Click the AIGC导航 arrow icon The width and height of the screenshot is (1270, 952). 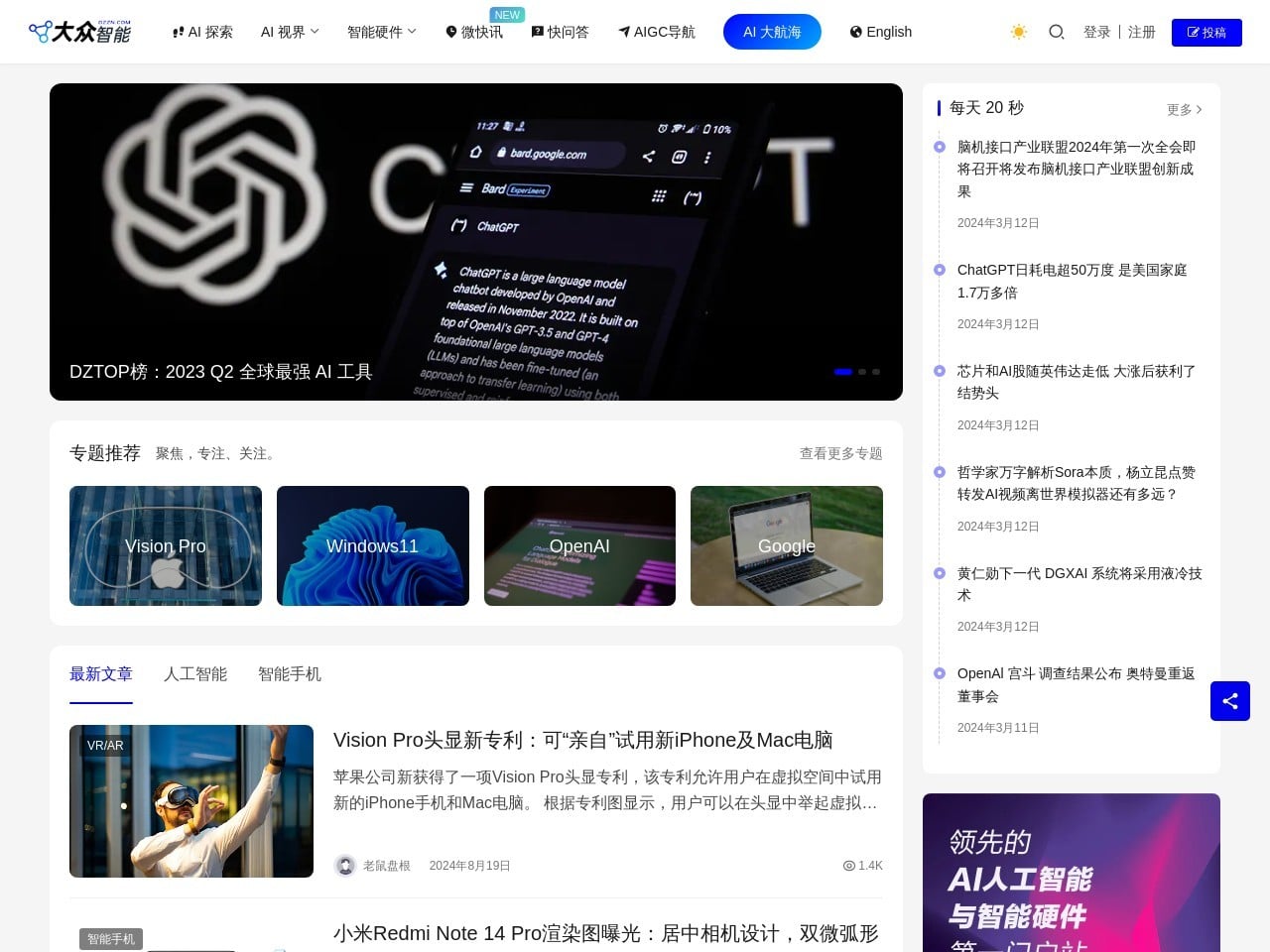point(623,32)
